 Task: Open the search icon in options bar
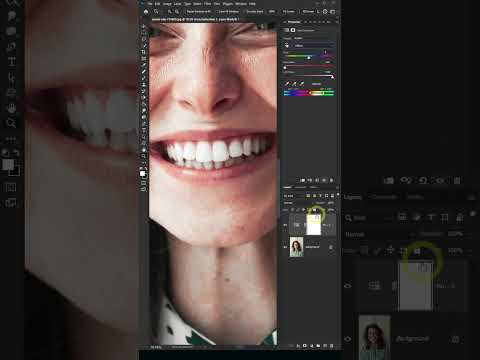tap(325, 11)
